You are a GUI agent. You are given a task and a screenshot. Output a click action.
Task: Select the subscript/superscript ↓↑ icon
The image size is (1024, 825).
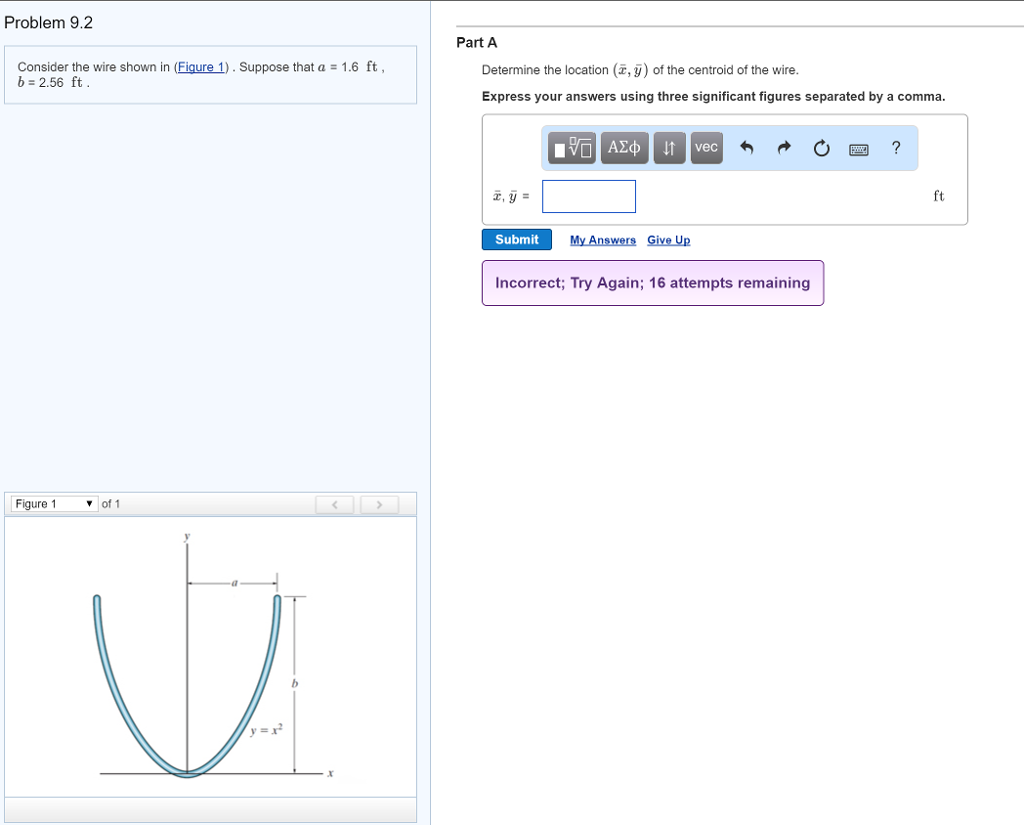(x=669, y=147)
